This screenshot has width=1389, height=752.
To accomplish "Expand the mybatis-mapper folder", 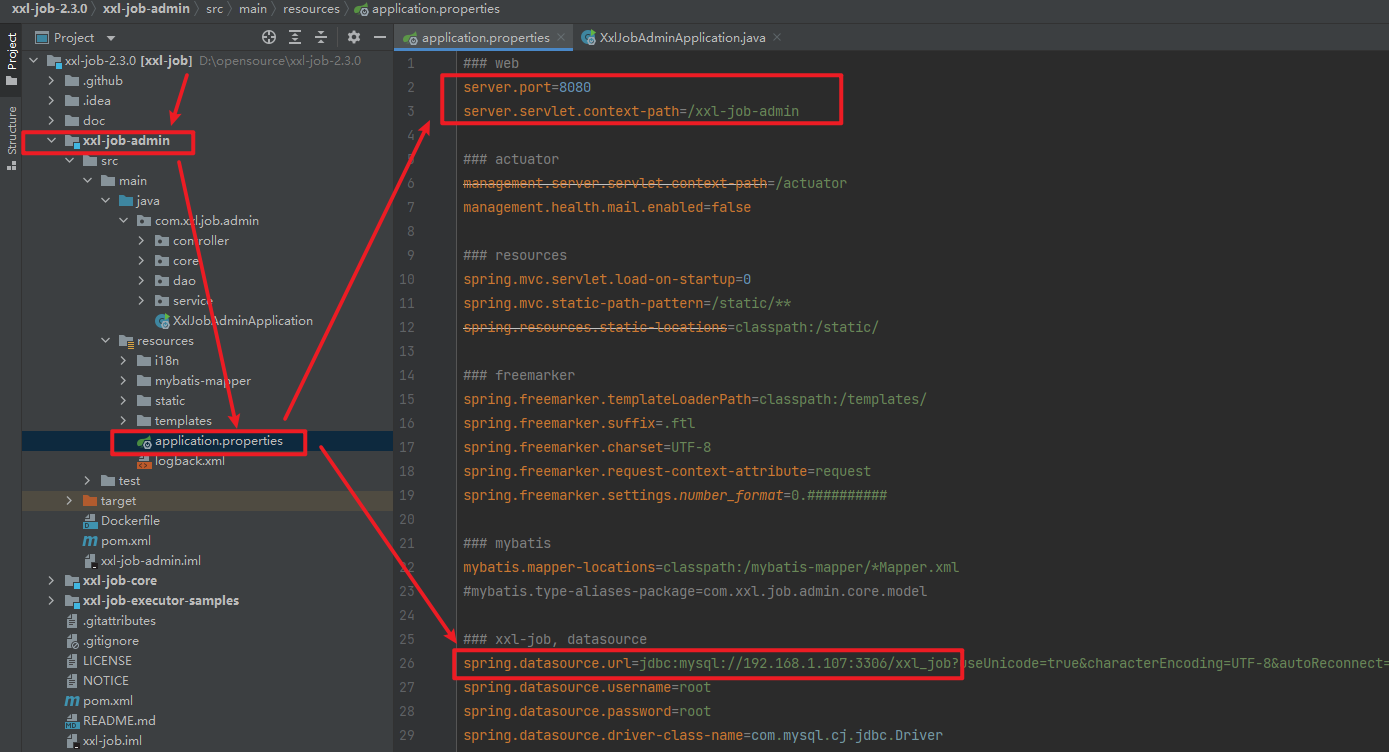I will tap(123, 381).
